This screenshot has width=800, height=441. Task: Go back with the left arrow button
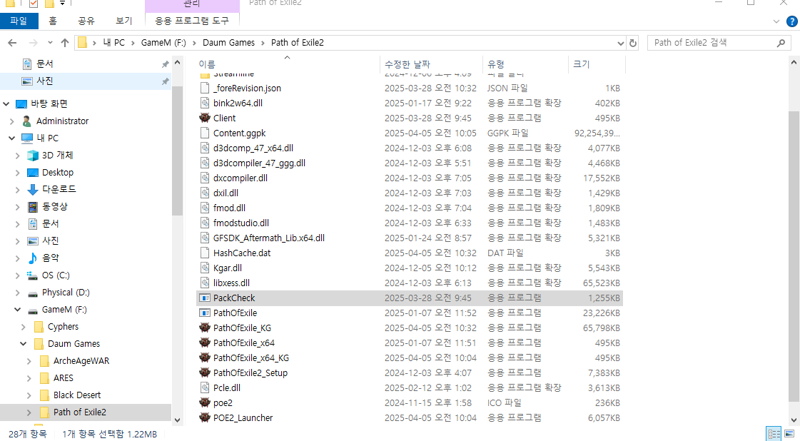coord(12,43)
